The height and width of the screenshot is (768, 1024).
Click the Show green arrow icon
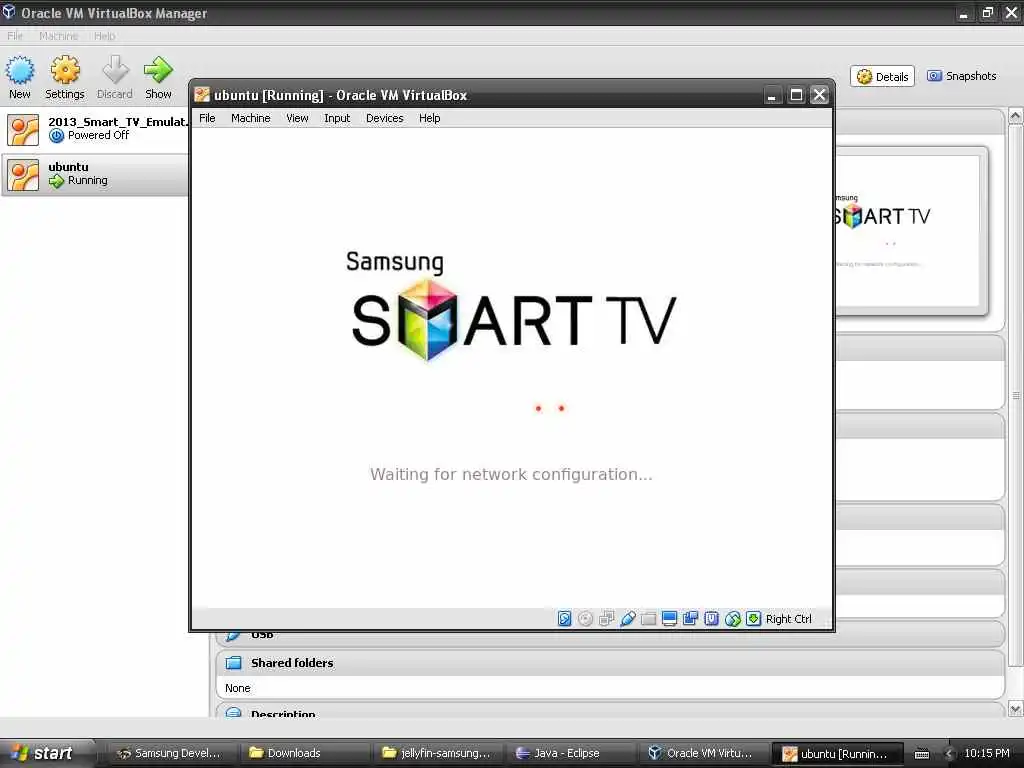(x=158, y=70)
